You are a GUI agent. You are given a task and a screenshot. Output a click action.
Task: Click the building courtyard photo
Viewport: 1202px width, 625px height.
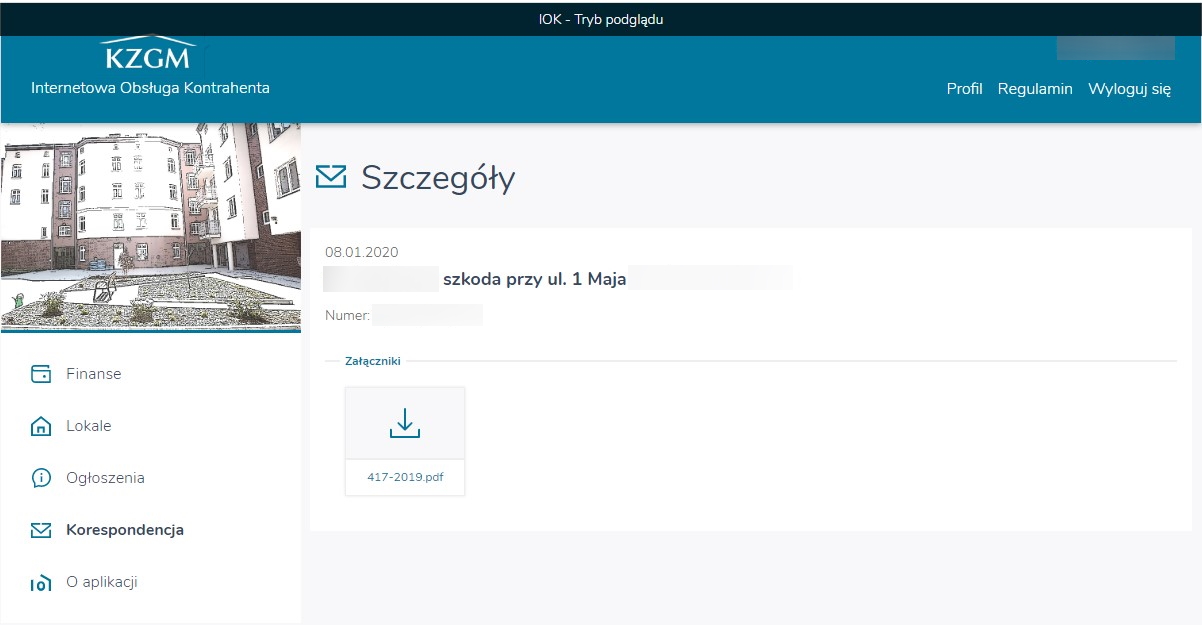[x=150, y=227]
